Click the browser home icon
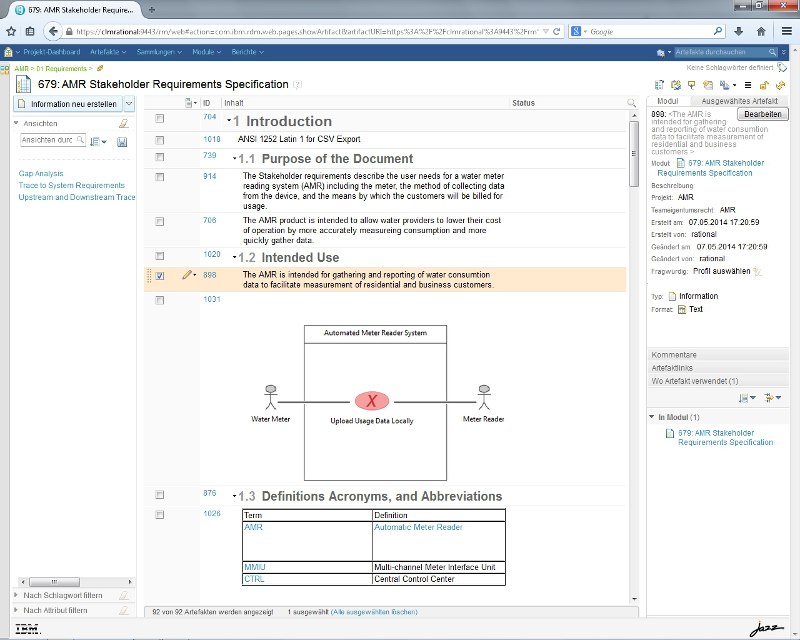Screen dimensions: 800x640 [761, 32]
